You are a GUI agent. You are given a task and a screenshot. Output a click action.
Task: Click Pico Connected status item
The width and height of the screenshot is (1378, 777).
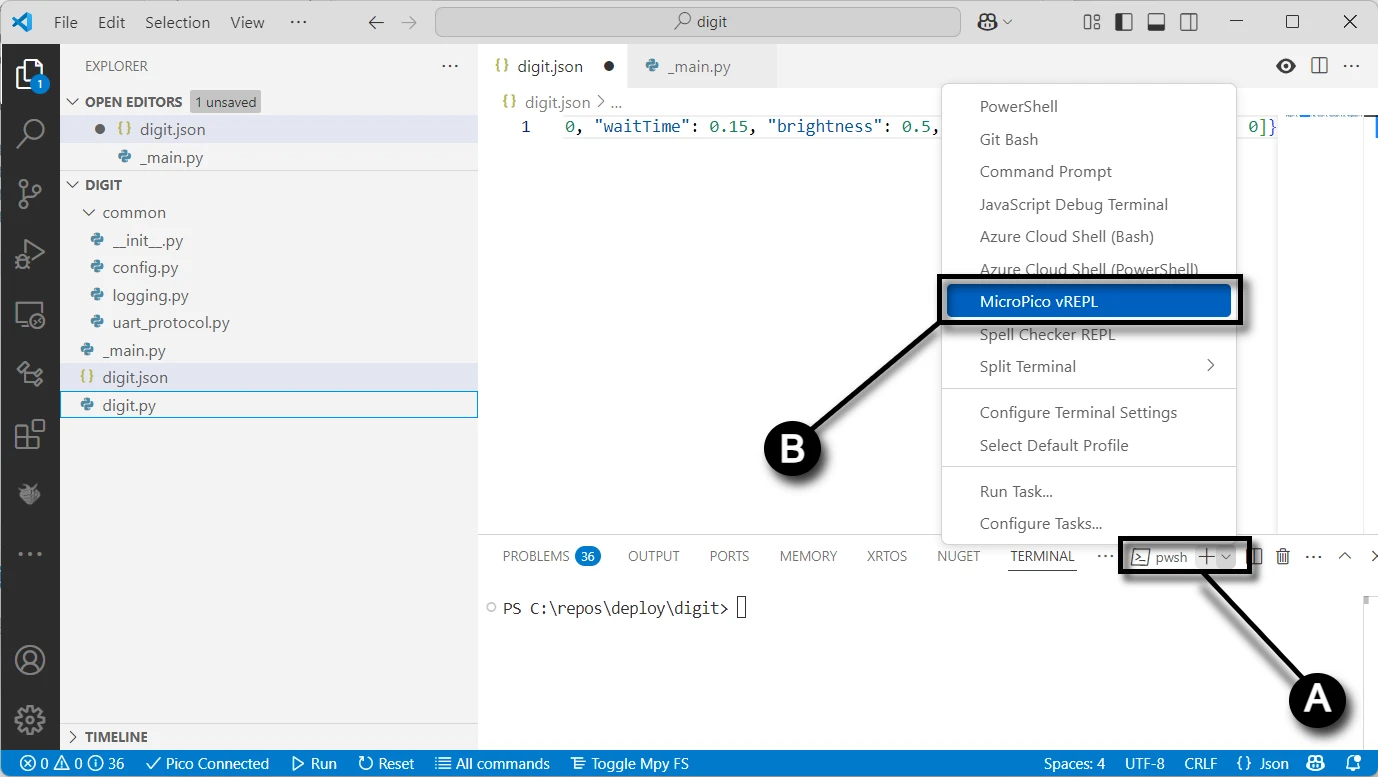tap(207, 764)
